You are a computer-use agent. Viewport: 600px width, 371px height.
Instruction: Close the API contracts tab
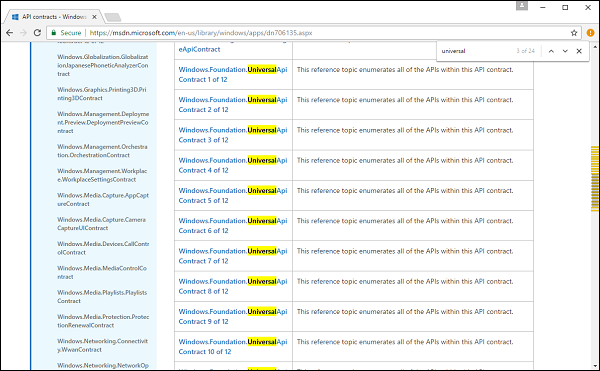tap(94, 17)
